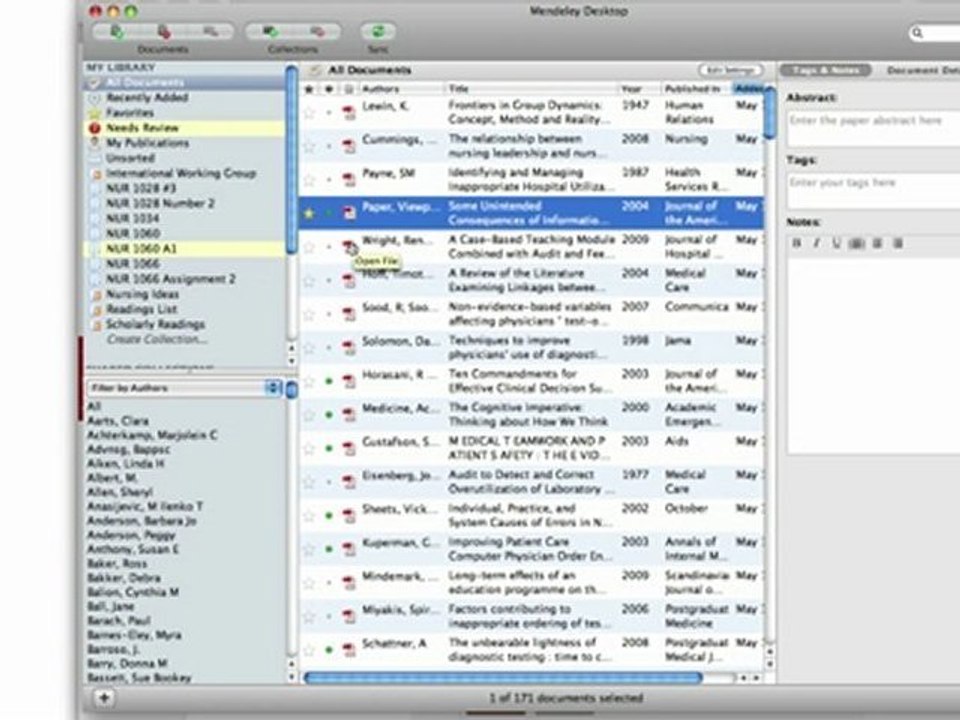960x720 pixels.
Task: Toggle read status dot for Kuperman row
Action: (x=329, y=549)
